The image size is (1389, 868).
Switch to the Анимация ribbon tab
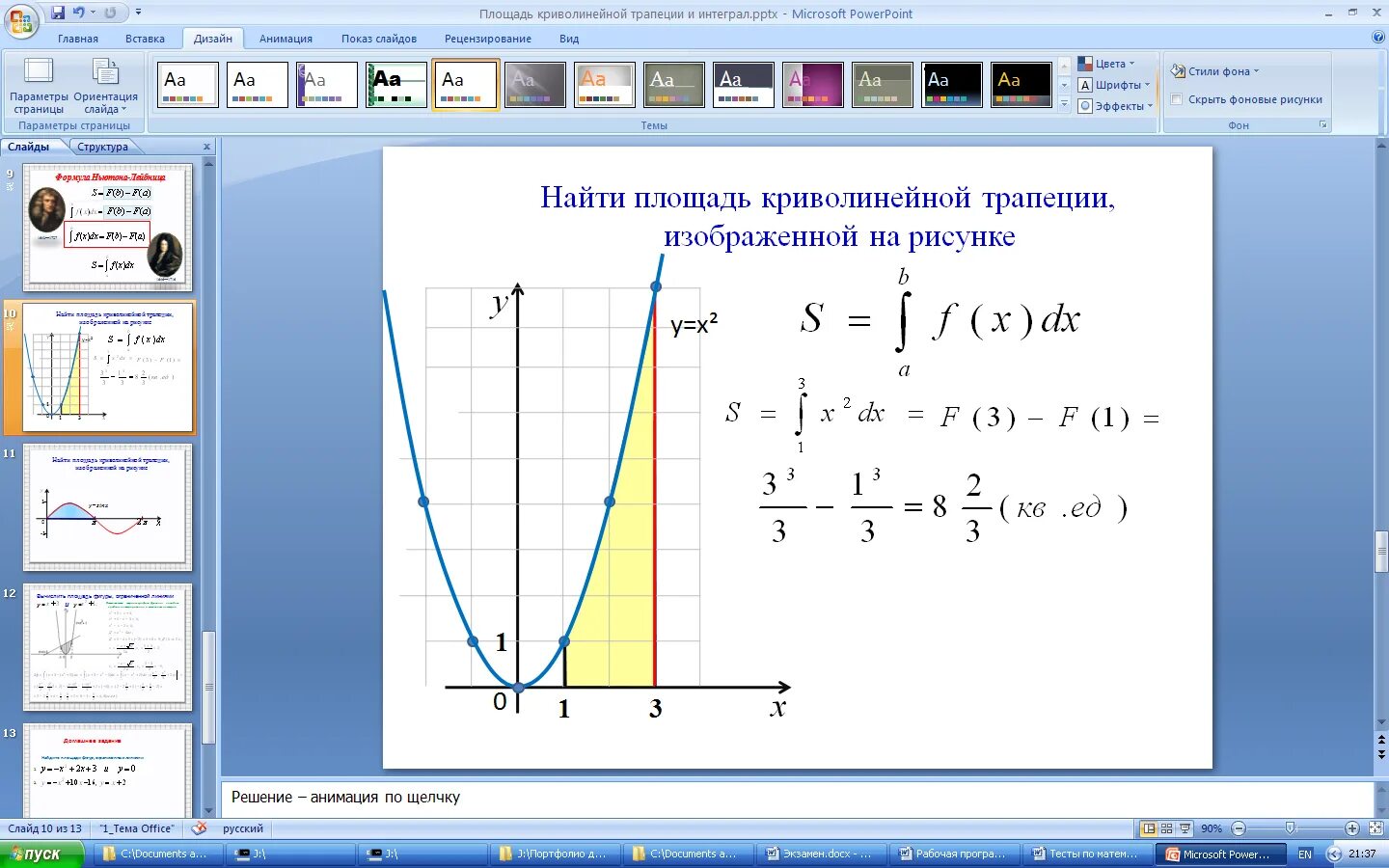point(286,39)
